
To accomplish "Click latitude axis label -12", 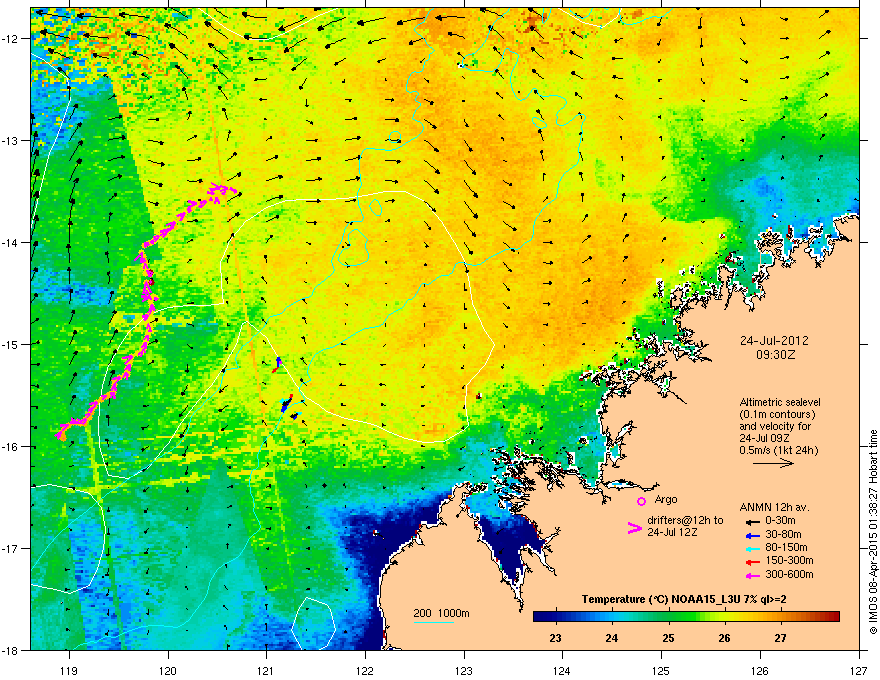I will [12, 39].
